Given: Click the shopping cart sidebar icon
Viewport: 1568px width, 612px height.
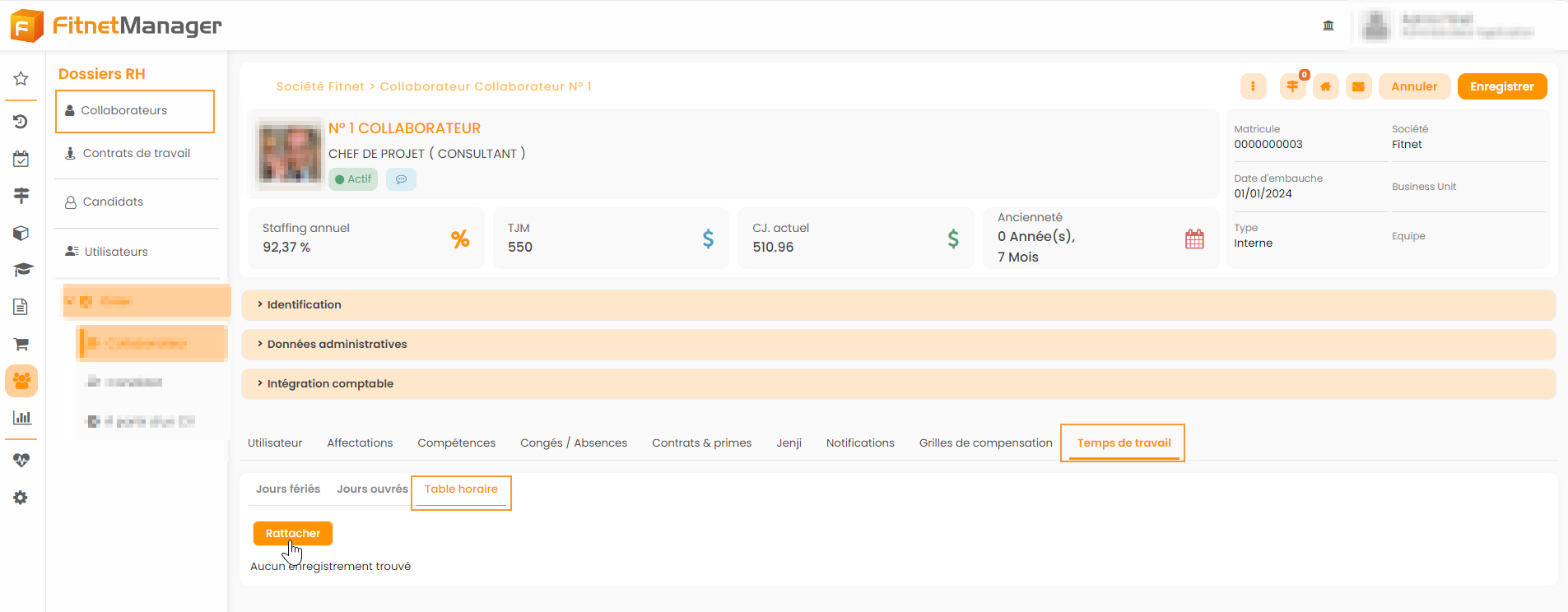Looking at the screenshot, I should 21,344.
